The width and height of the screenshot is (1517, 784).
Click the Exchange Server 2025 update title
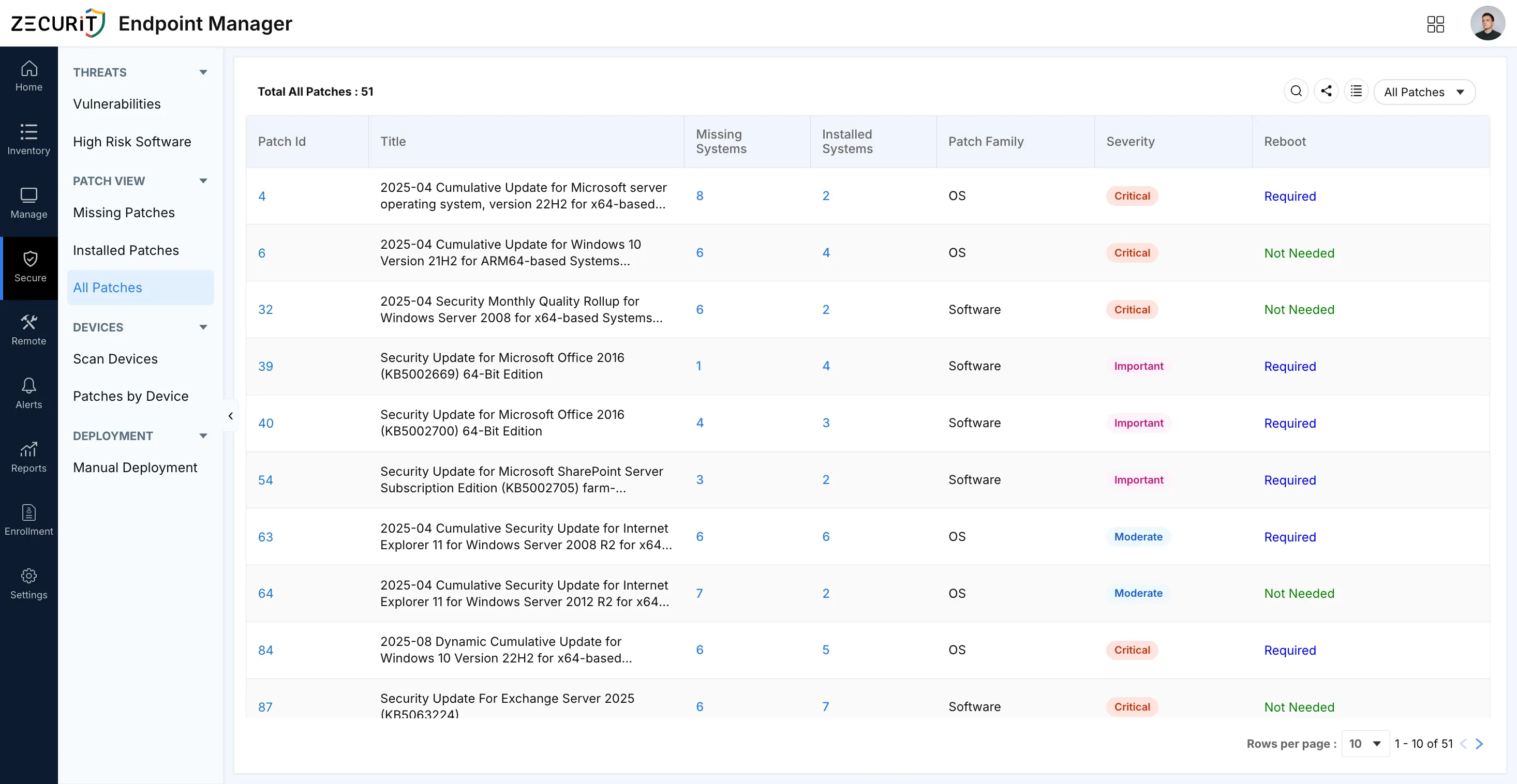coord(507,705)
